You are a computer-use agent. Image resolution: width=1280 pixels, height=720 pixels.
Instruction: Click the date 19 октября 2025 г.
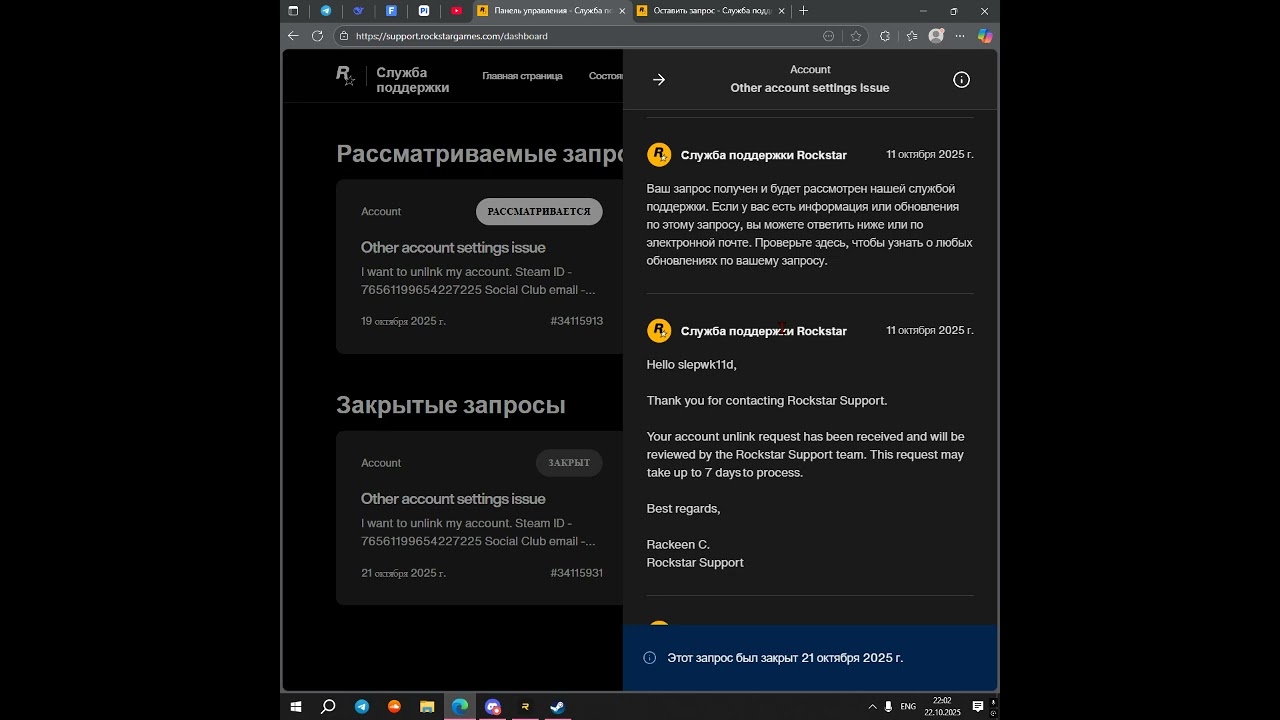point(403,321)
